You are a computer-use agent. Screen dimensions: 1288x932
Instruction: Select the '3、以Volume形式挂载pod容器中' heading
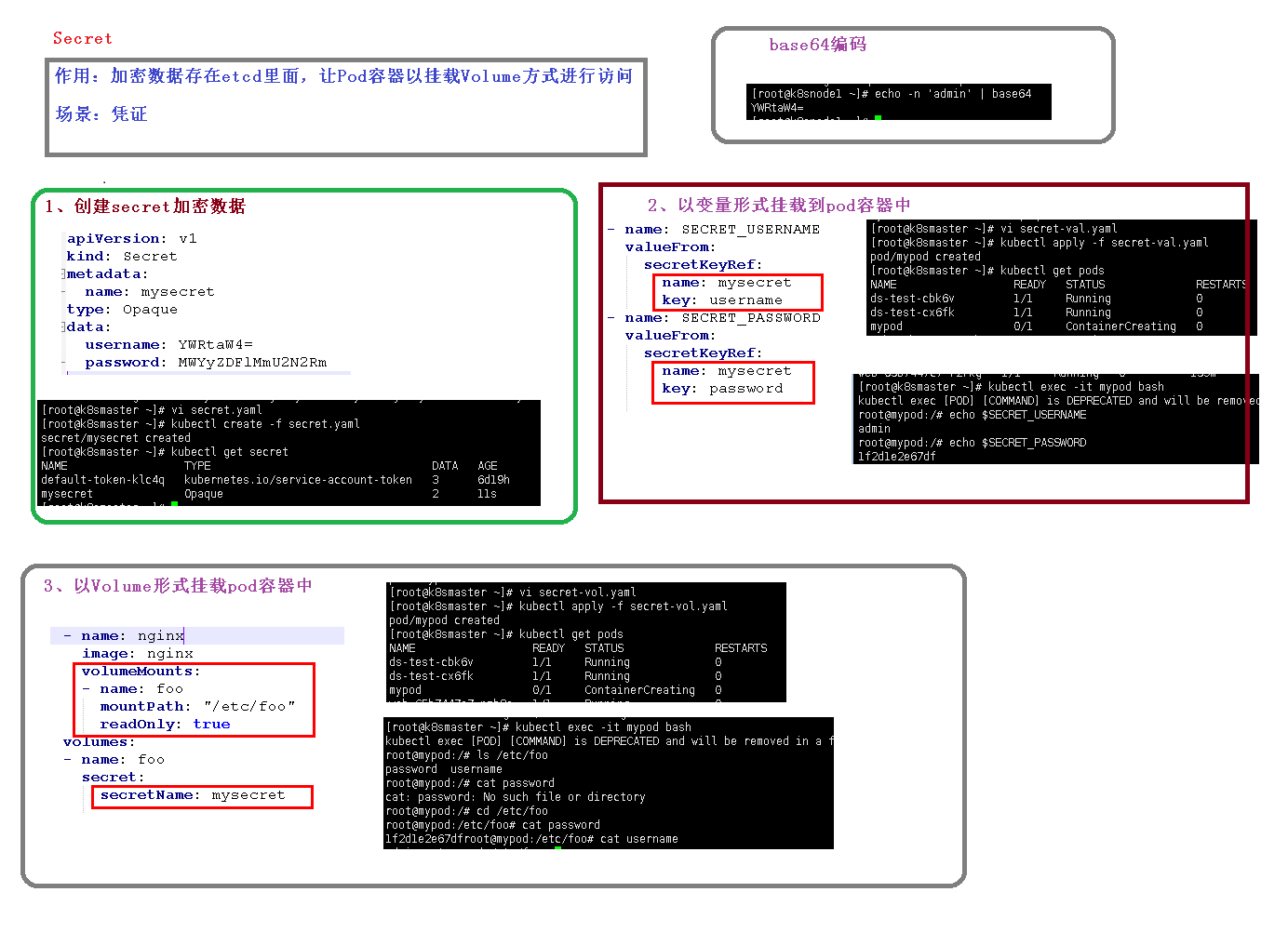178,586
